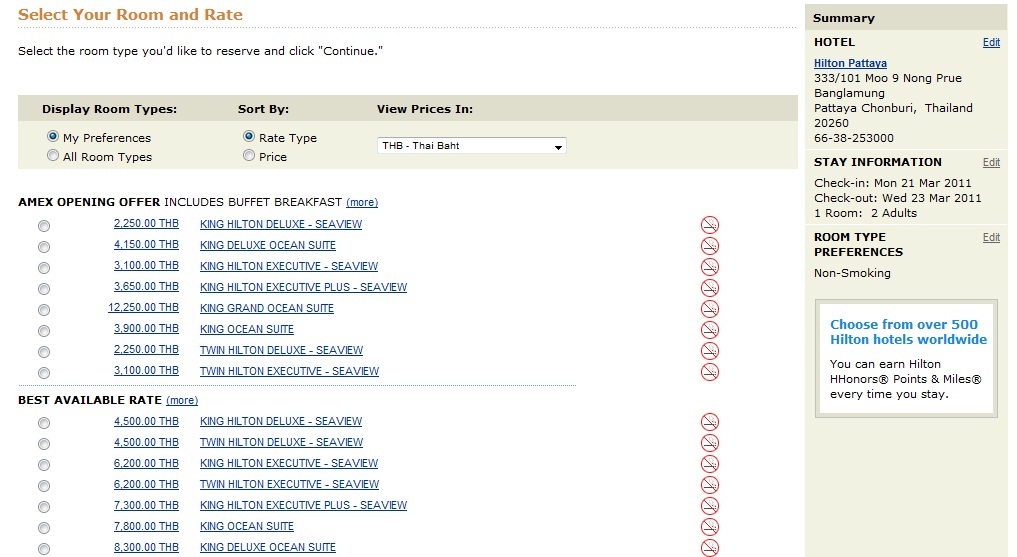Open AMEX KING DELUXE OCEAN SUITE room link

[268, 245]
